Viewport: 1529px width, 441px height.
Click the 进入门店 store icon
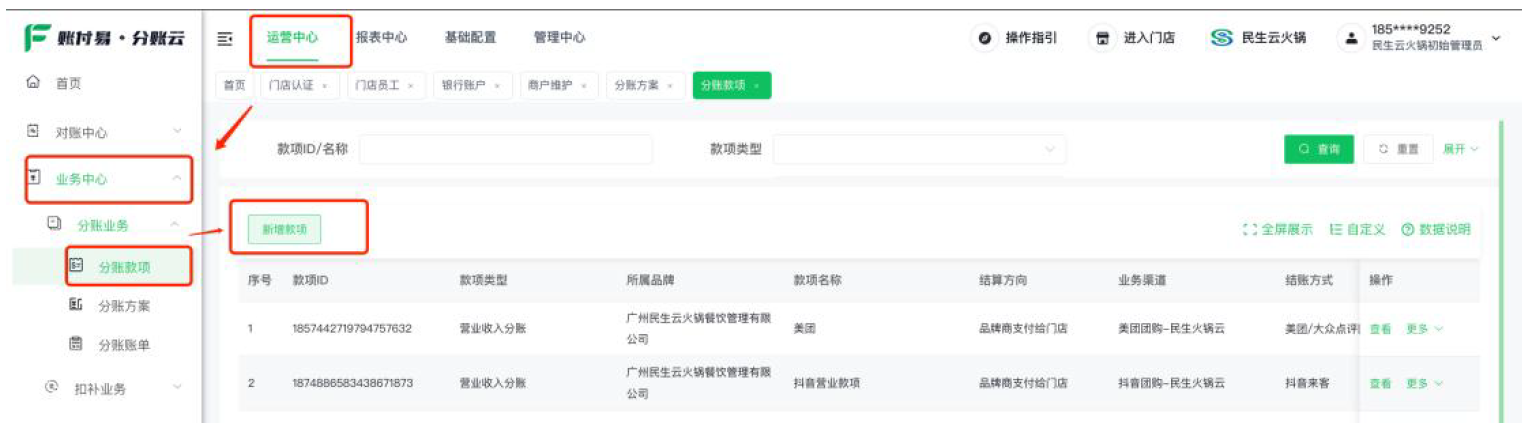[x=1103, y=38]
